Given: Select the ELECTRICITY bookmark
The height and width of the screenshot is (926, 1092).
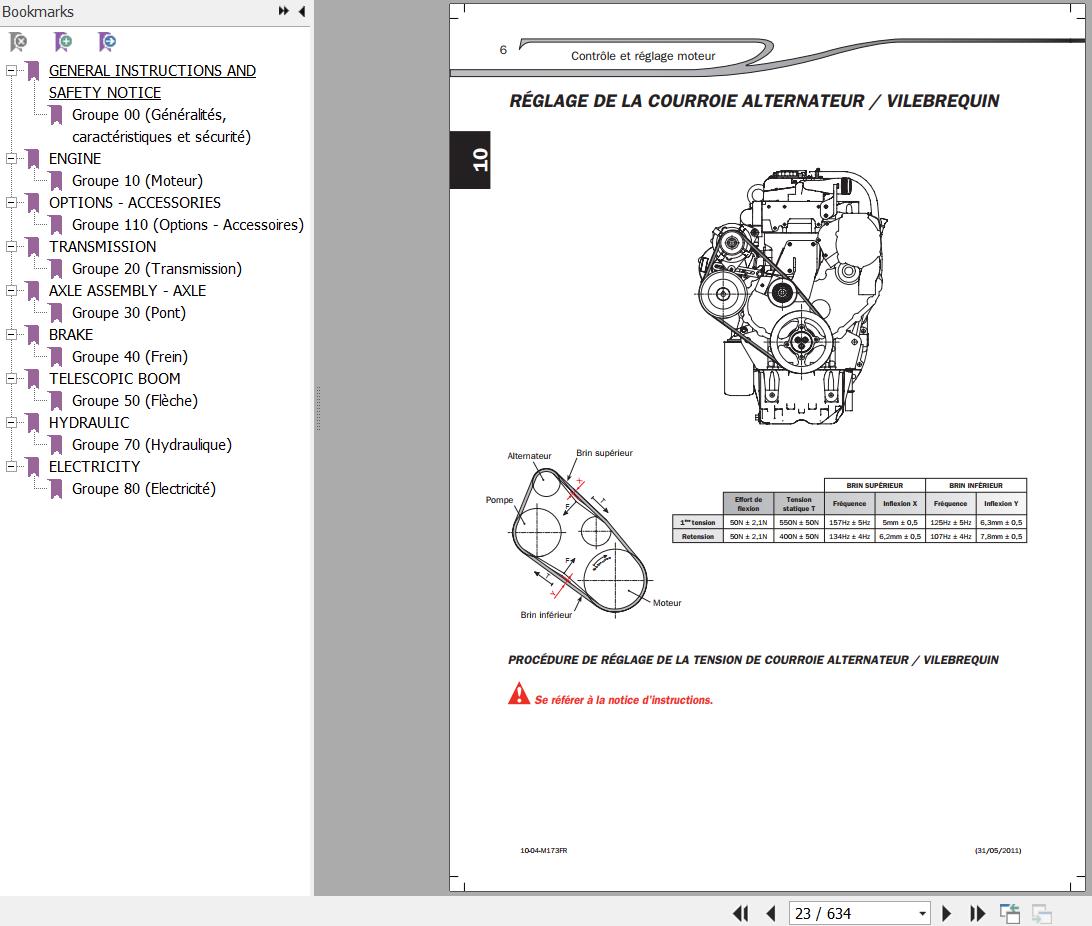Looking at the screenshot, I should click(x=94, y=466).
